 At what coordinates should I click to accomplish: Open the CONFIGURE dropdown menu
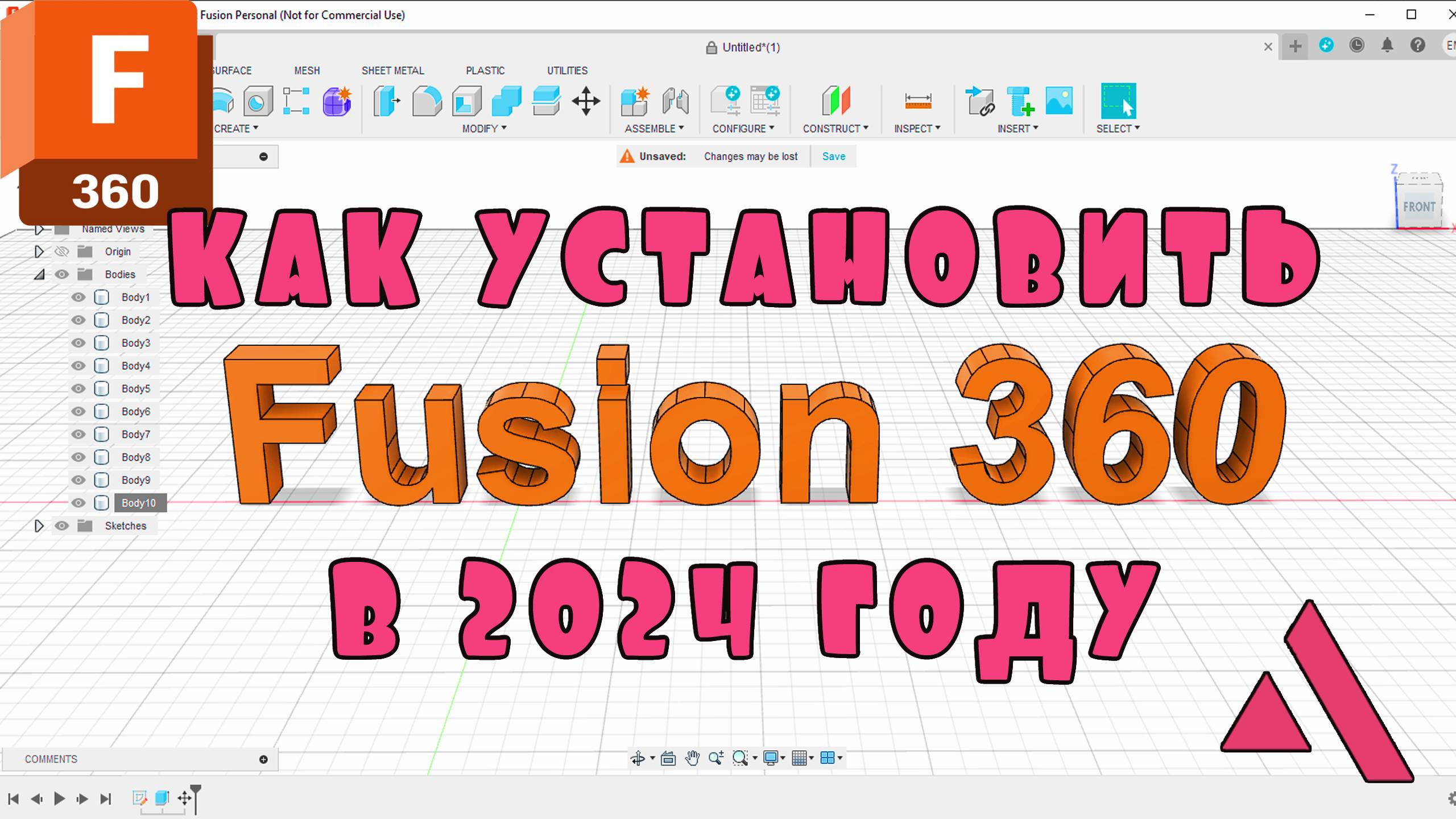pos(743,129)
